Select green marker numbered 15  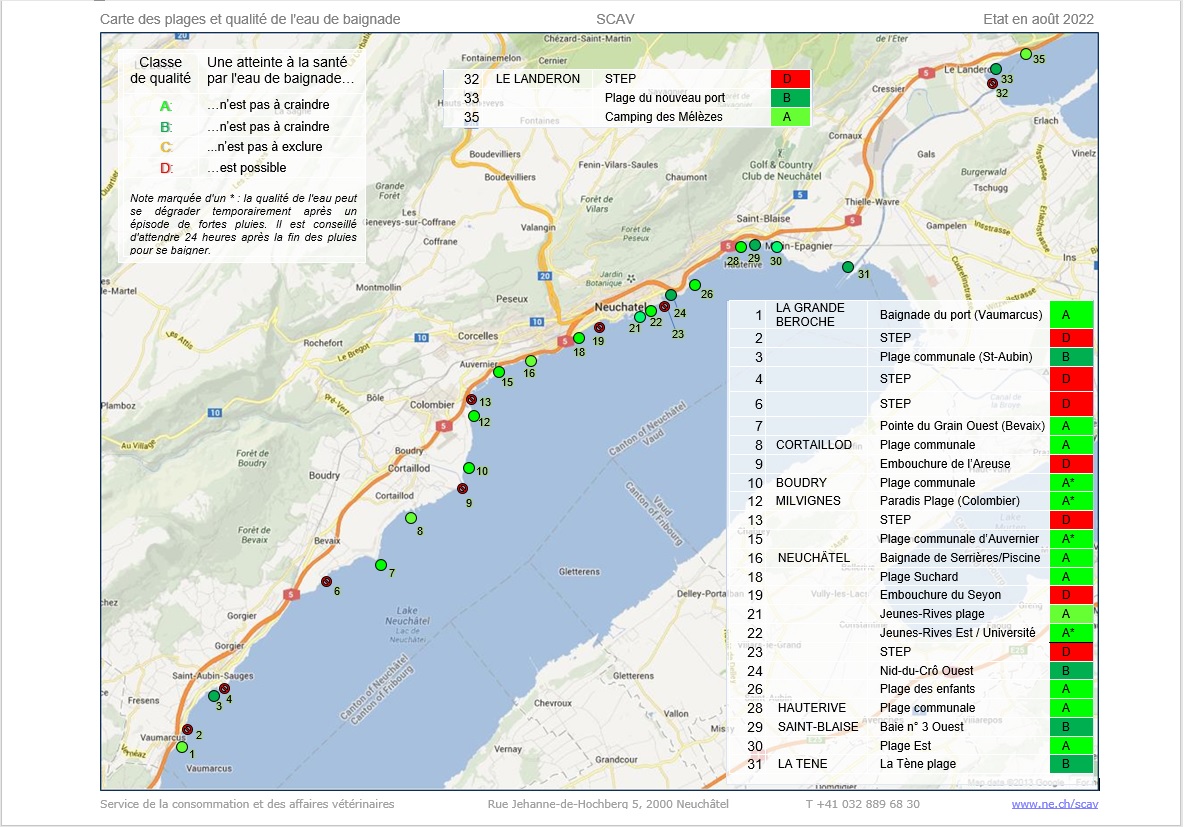click(499, 372)
